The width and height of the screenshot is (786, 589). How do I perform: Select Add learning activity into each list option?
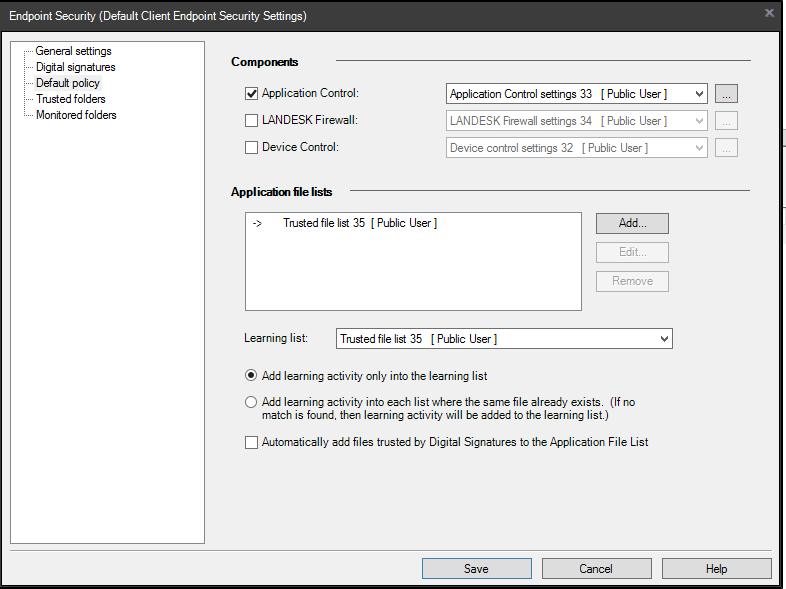tap(252, 402)
